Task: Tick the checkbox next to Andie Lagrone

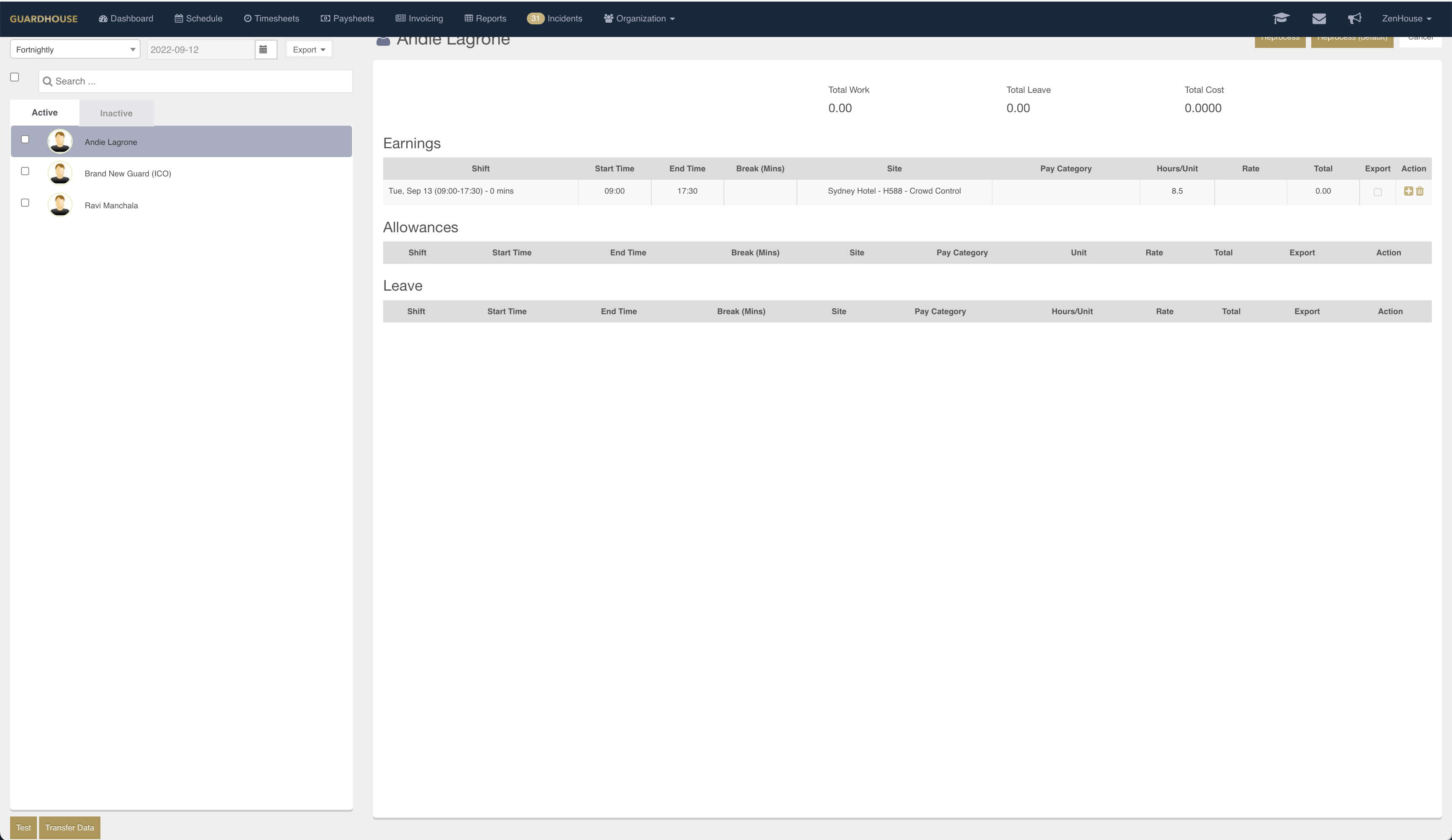Action: click(25, 139)
